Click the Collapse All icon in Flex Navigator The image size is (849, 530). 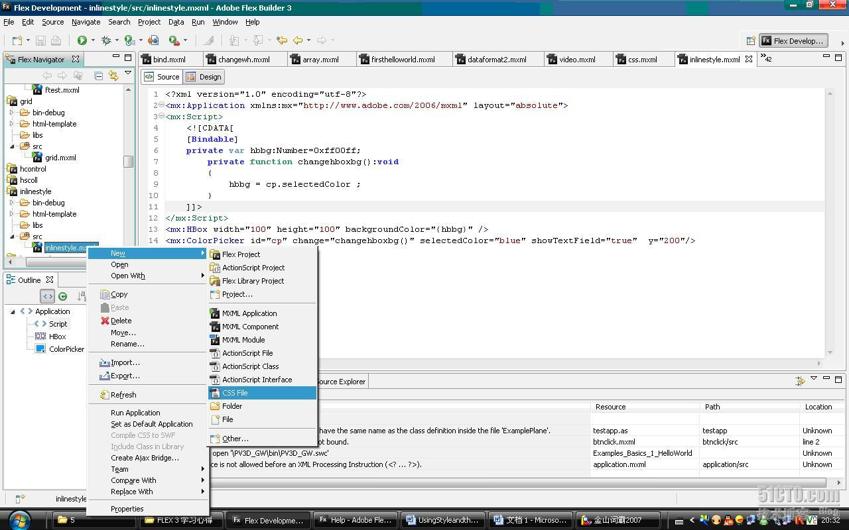(98, 76)
